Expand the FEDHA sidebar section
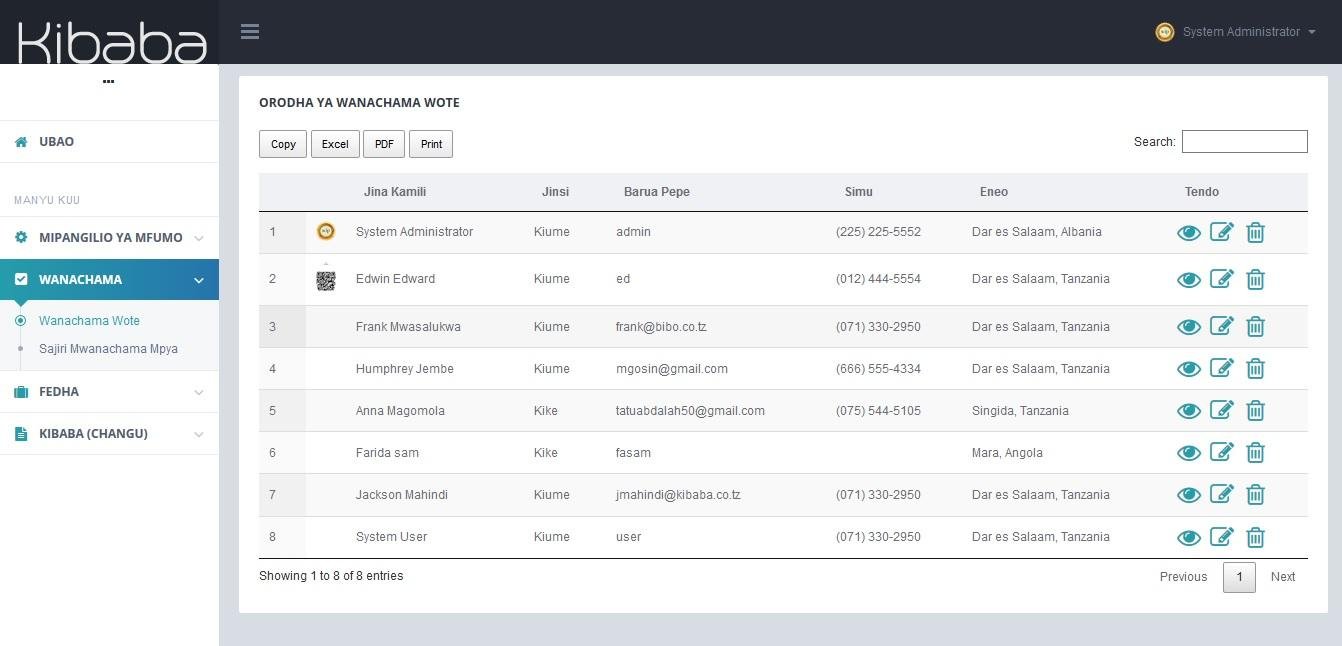The width and height of the screenshot is (1342, 646). point(59,391)
